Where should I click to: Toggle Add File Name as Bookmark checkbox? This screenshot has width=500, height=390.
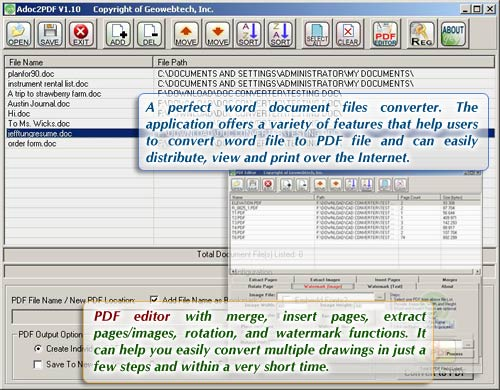(154, 300)
